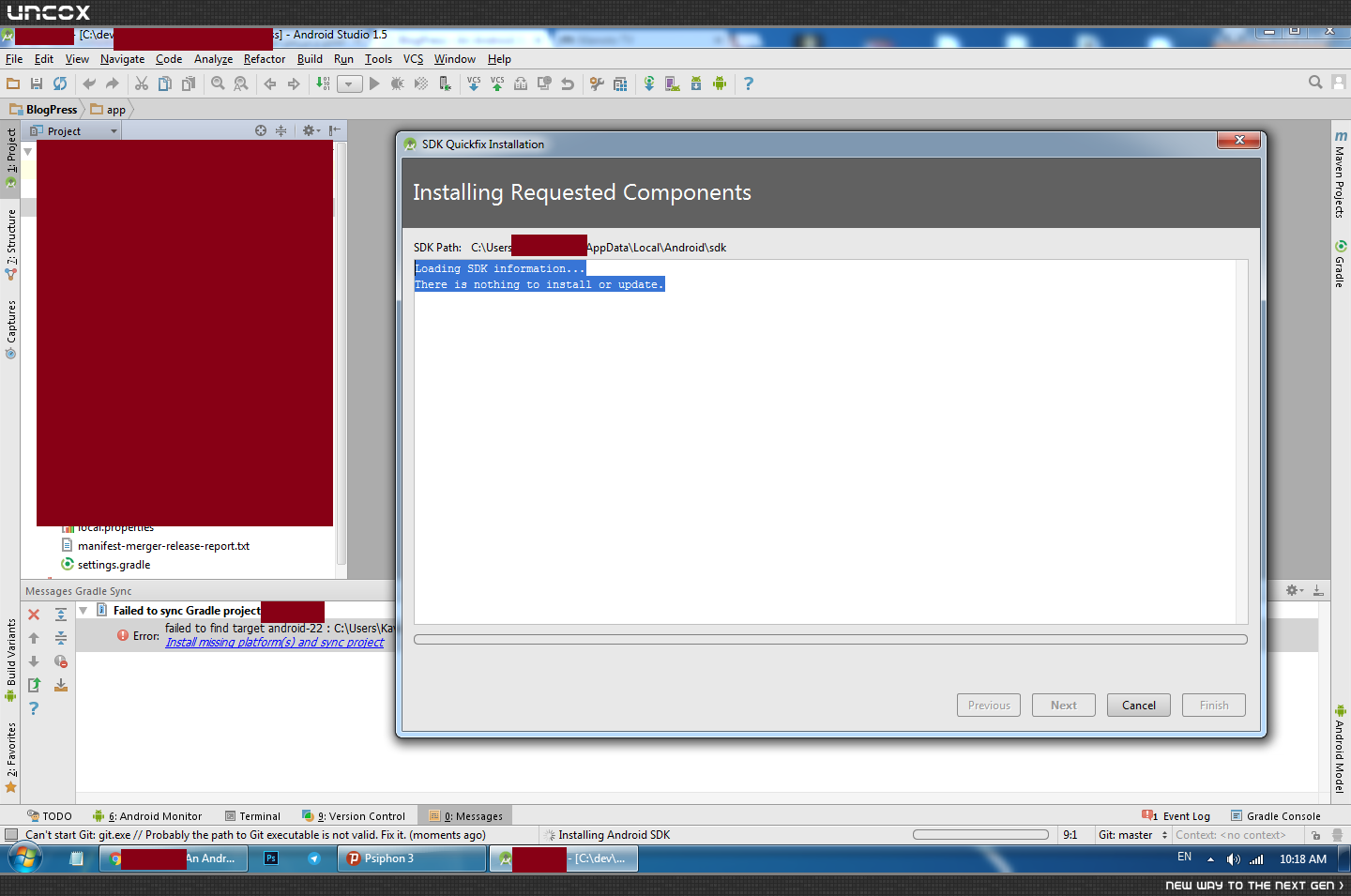
Task: Click the volume speaker tray icon
Action: coord(1233,859)
